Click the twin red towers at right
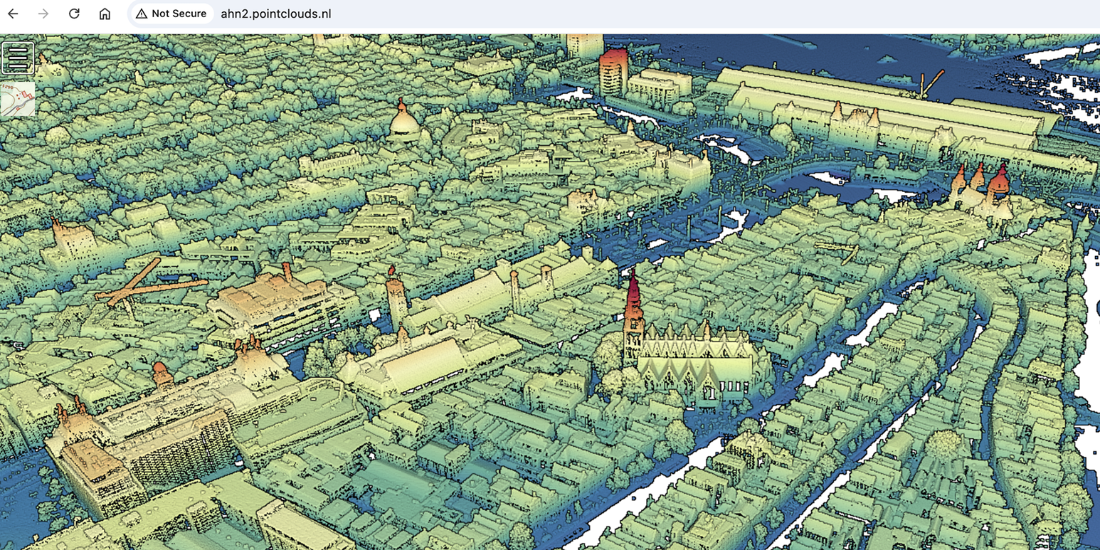This screenshot has width=1100, height=550. coord(982,184)
